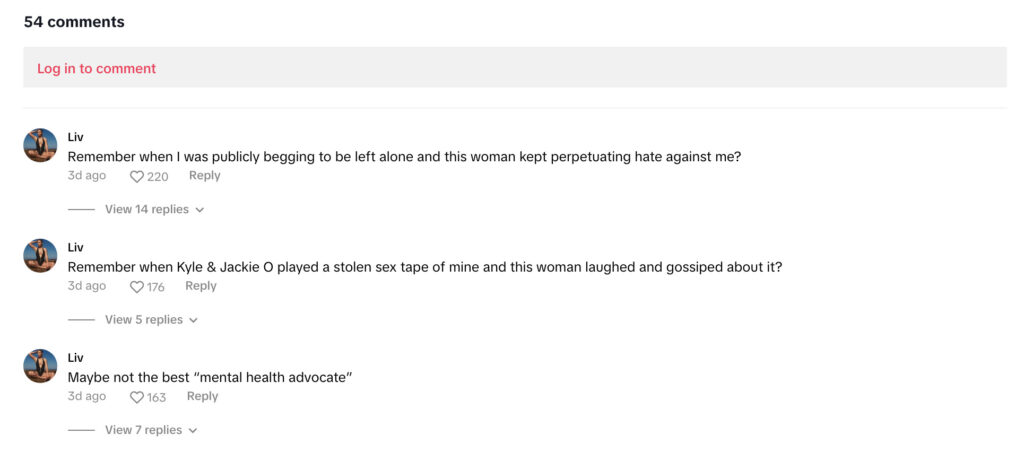
Task: Expand View 14 replies
Action: click(x=147, y=210)
